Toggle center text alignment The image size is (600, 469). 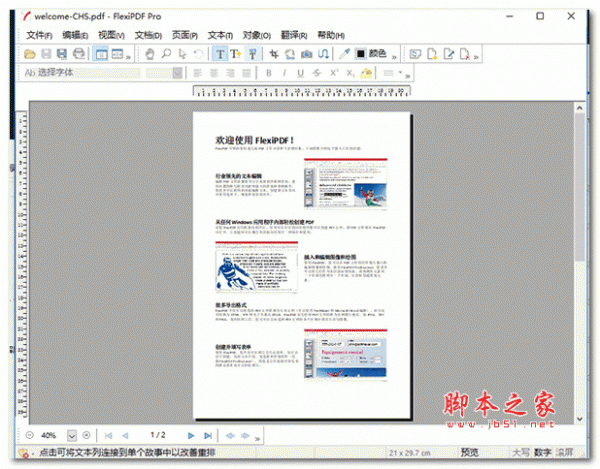214,73
